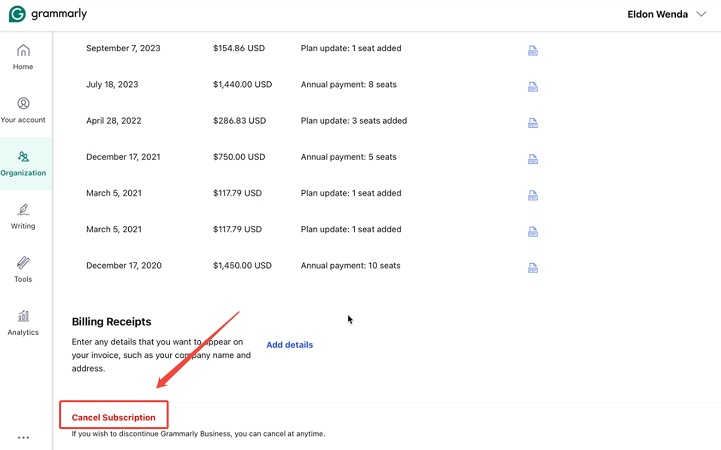Screen dimensions: 721x450
Task: Download the December 17, 2020 invoice
Action: tap(533, 268)
